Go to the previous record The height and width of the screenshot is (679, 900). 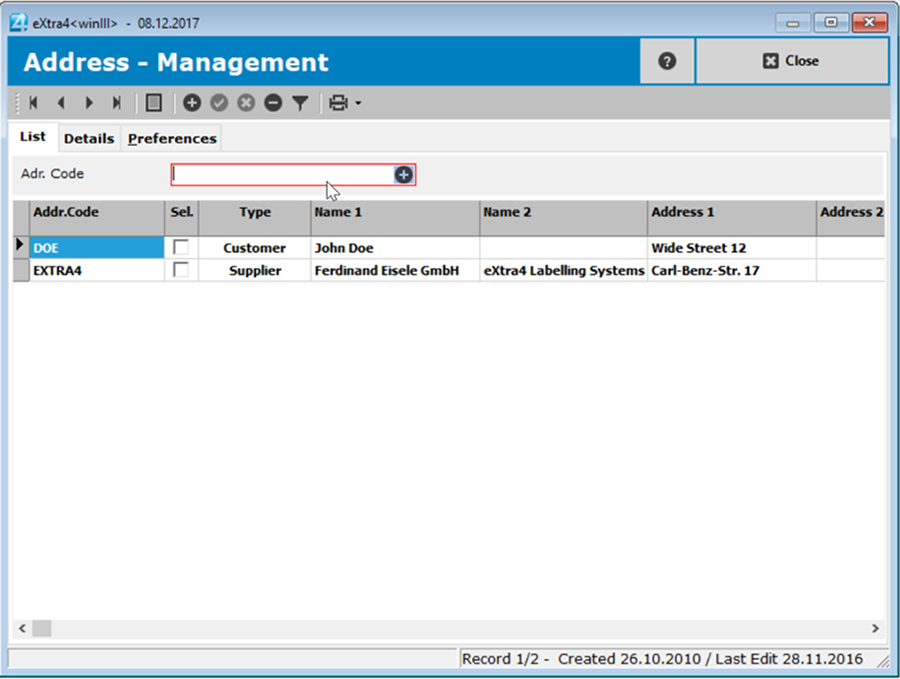[60, 102]
